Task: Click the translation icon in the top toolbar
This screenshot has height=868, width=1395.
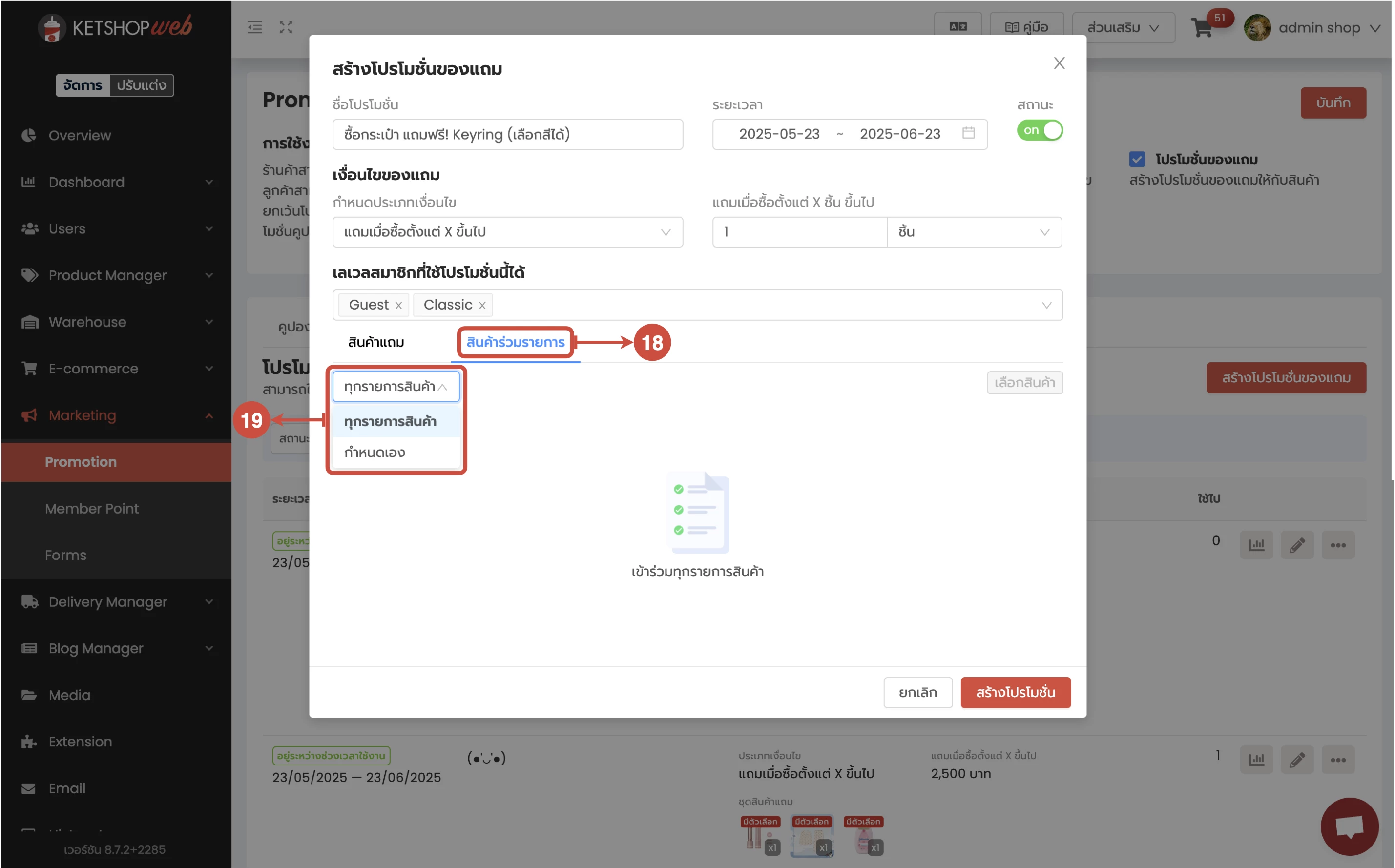Action: coord(958,25)
